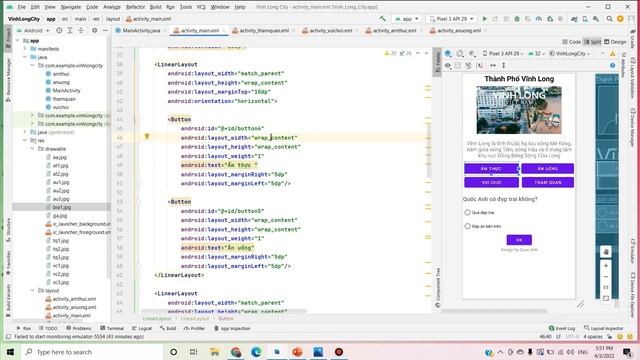
Task: Open the Android project view dropdown
Action: (x=33, y=31)
